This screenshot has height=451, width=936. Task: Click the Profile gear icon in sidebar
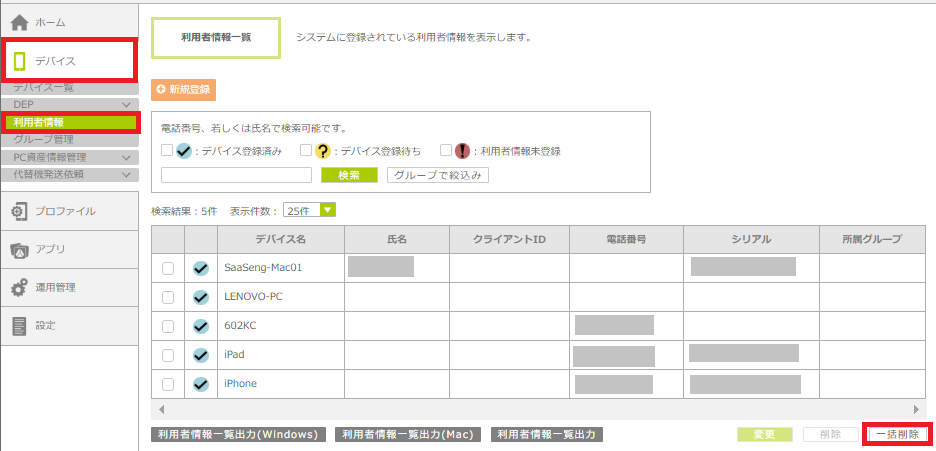click(19, 211)
